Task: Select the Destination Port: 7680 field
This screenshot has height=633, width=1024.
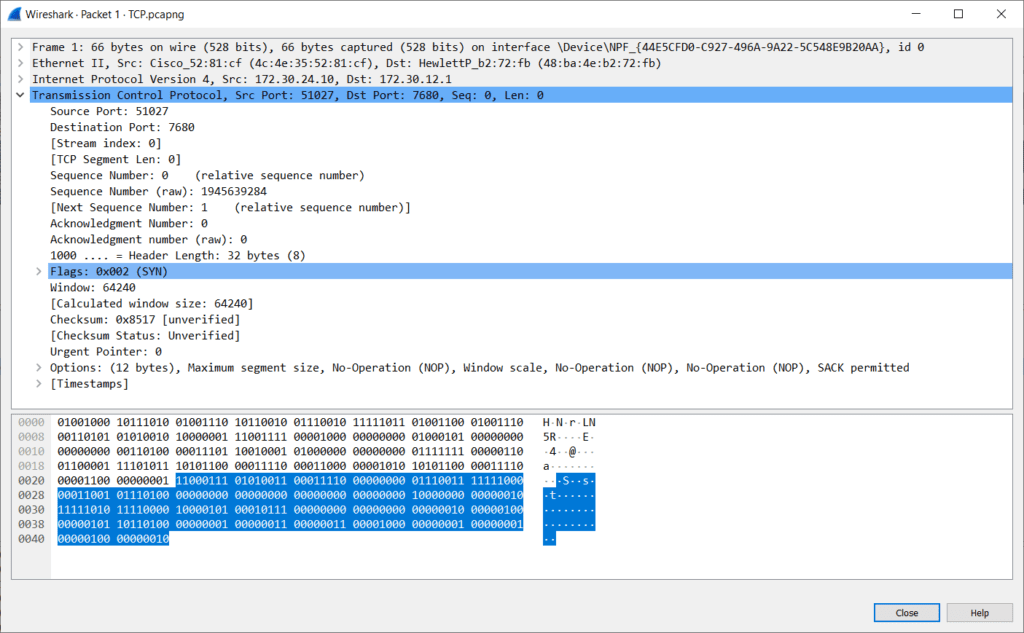Action: (122, 127)
